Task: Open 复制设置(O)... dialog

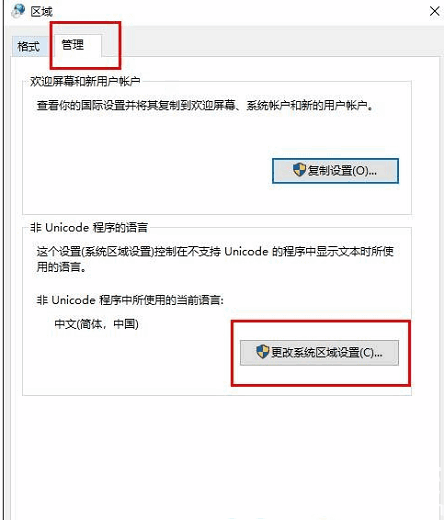Action: (335, 171)
